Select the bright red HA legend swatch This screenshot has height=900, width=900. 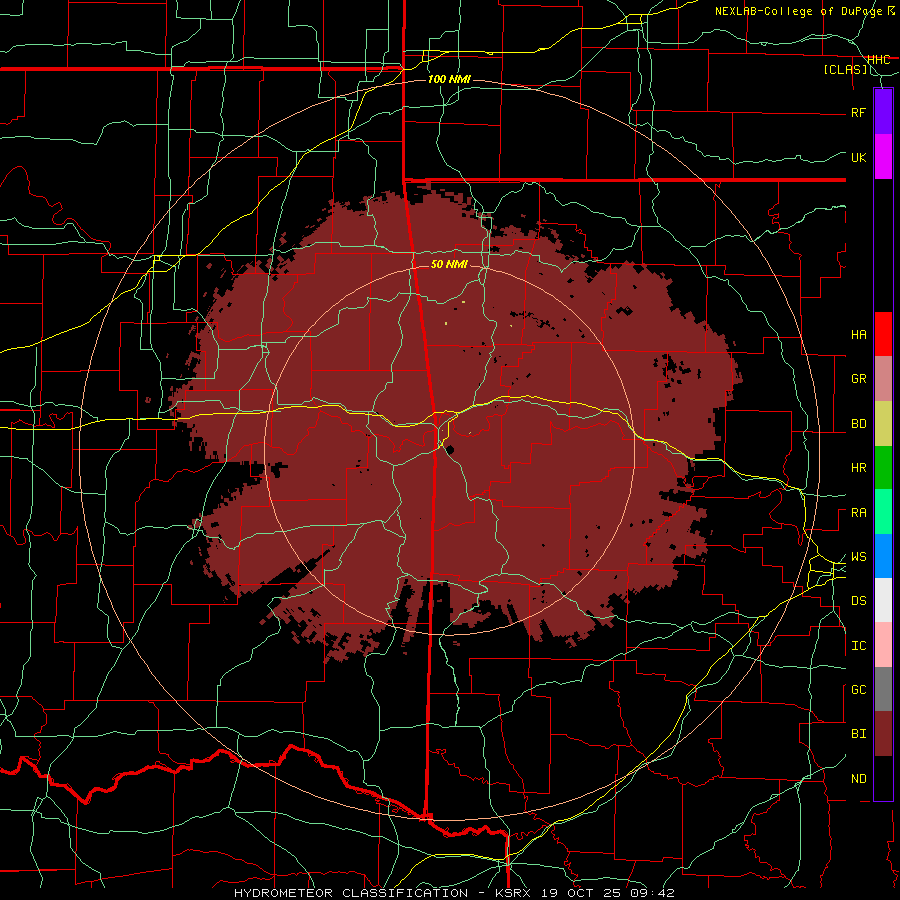tap(883, 334)
